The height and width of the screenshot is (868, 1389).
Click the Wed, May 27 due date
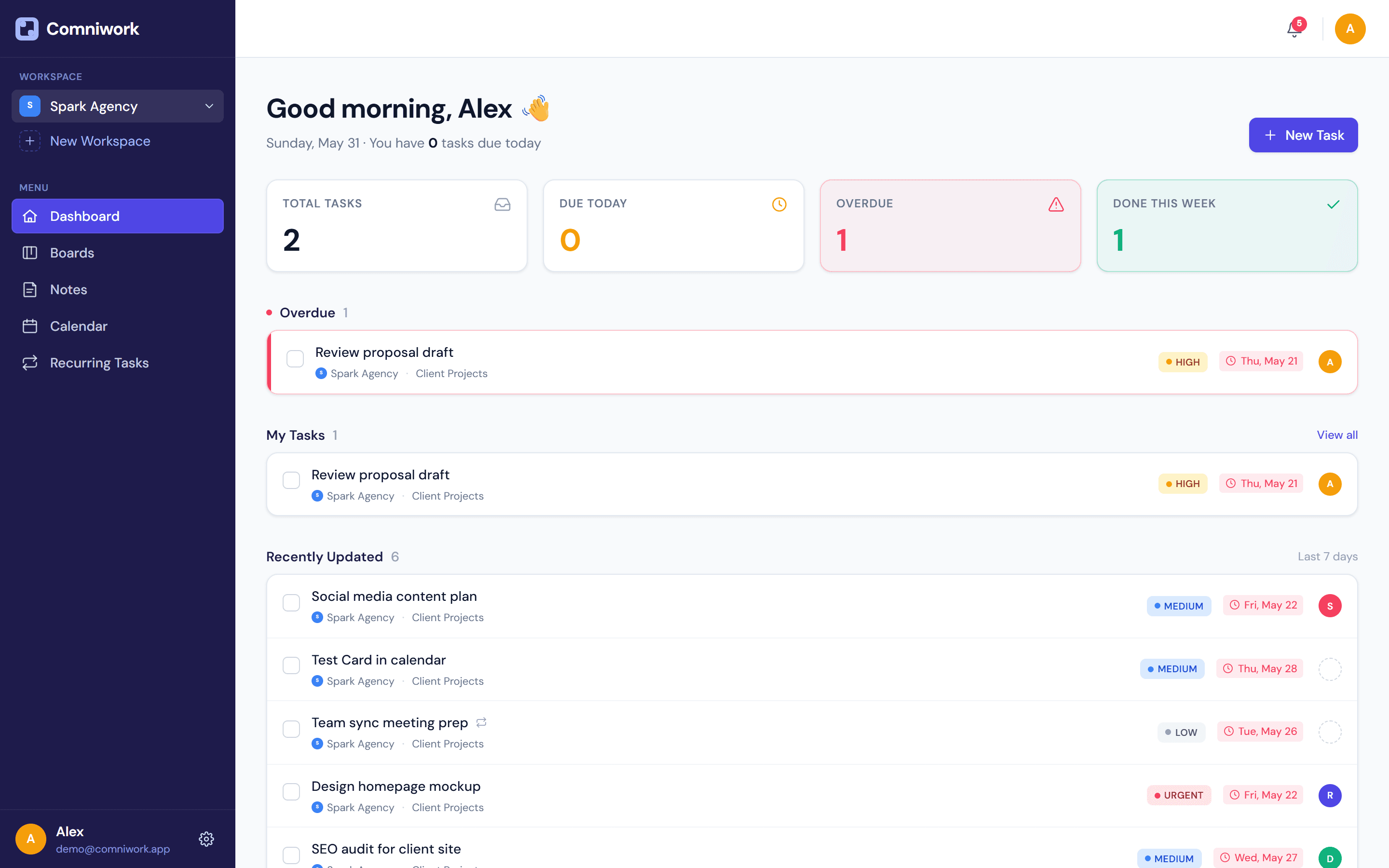pyautogui.click(x=1258, y=858)
